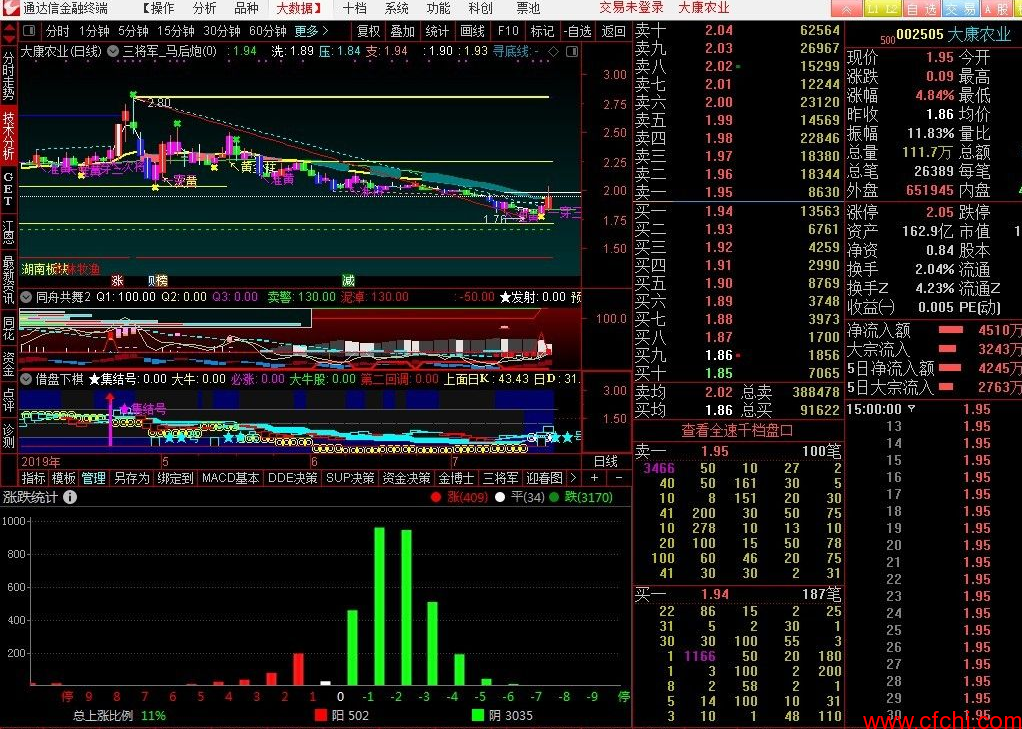Screen dimensions: 1022x729
Task: Click the right arrow after 迎春图 tab
Action: coord(573,478)
